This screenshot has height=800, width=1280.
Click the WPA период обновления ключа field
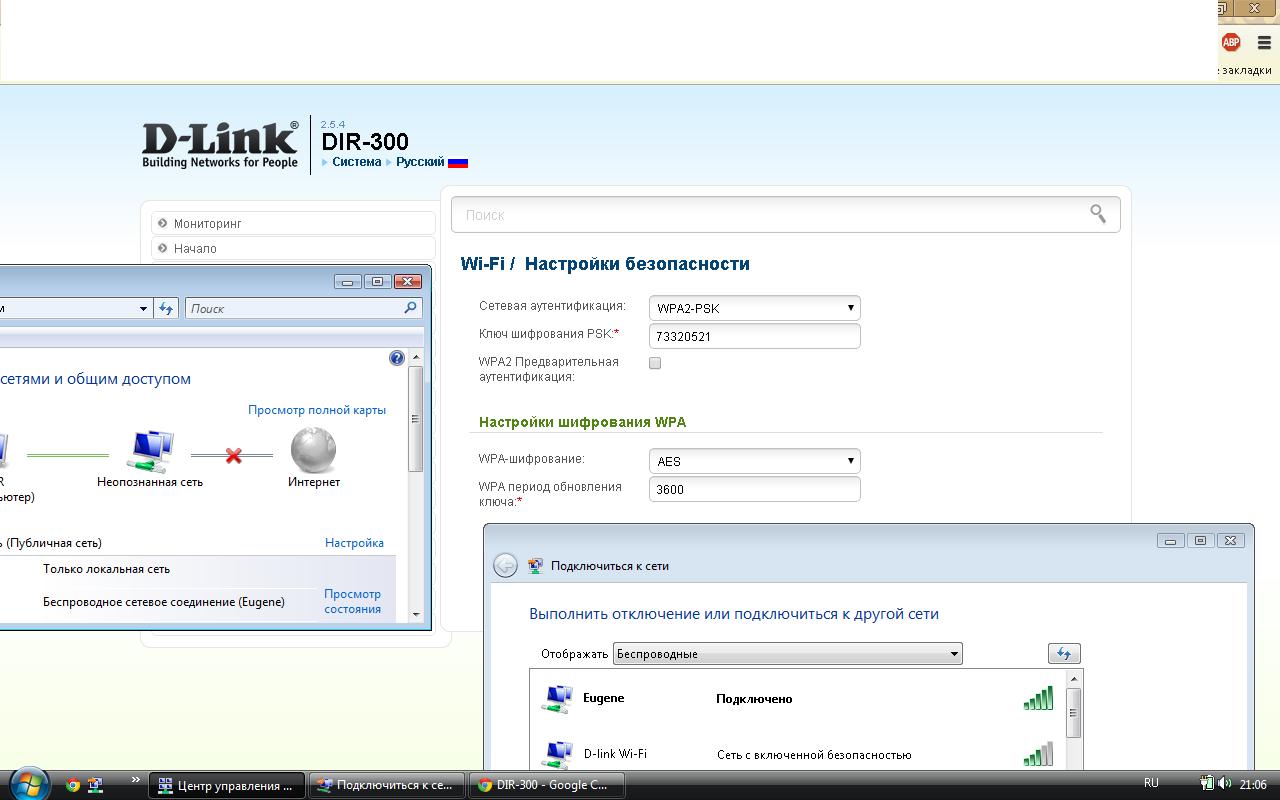(755, 489)
